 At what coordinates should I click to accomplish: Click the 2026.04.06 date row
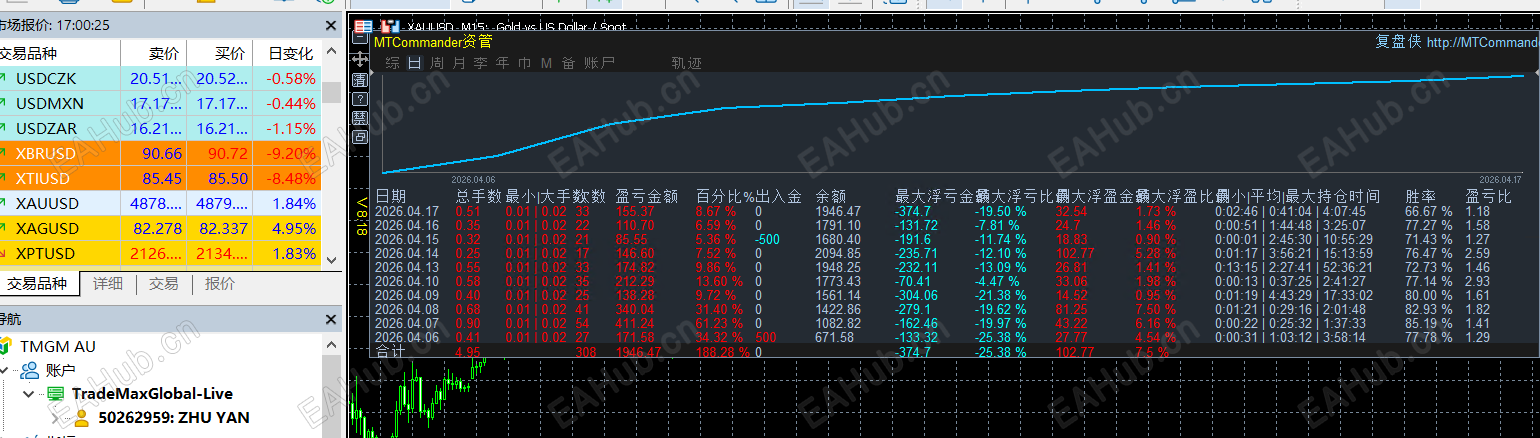coord(407,338)
